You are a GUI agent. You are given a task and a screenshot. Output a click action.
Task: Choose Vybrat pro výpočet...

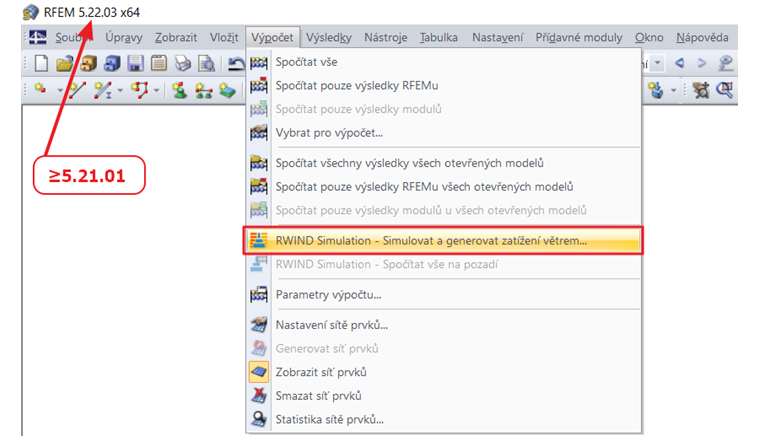(x=445, y=133)
